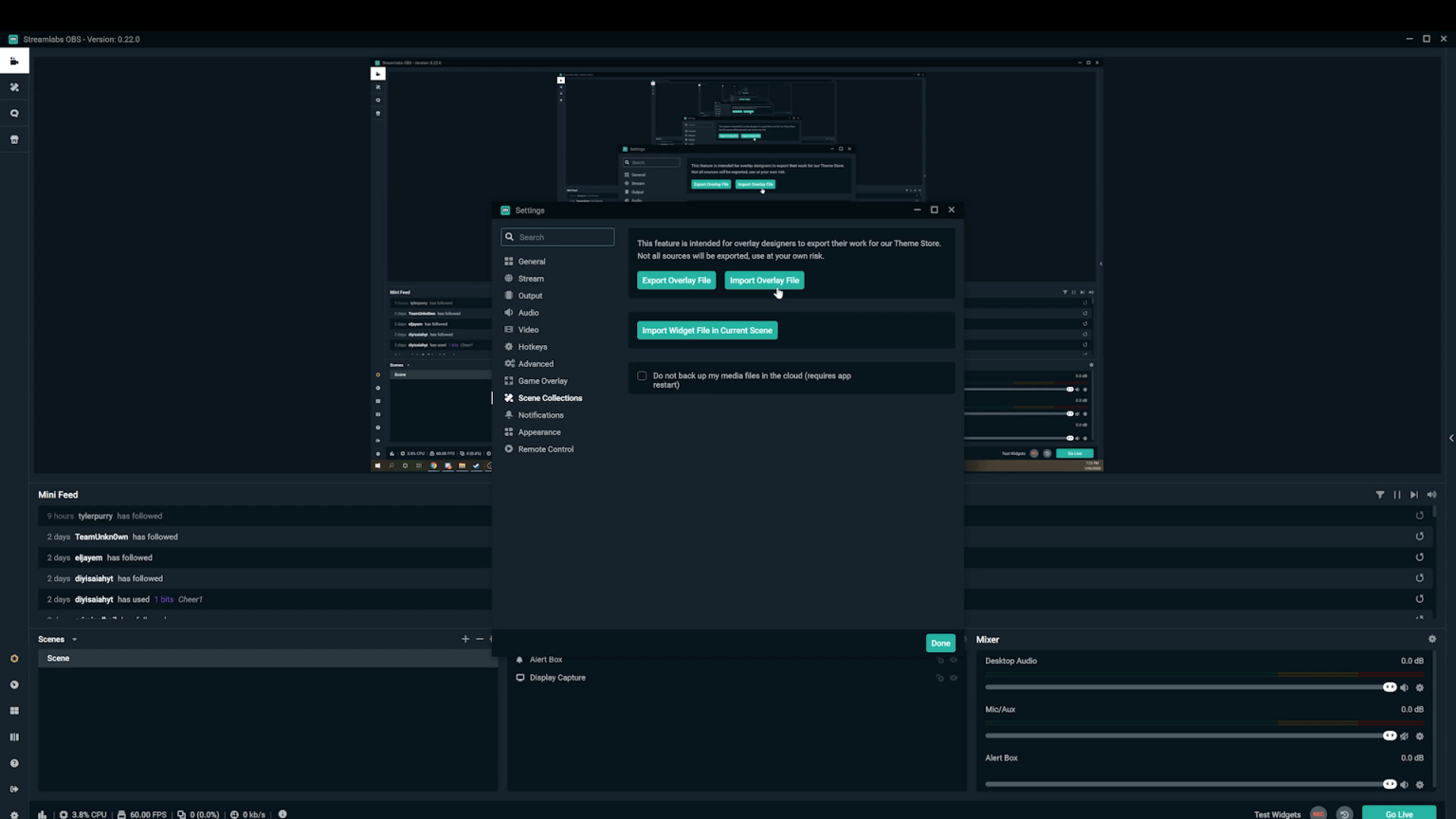The width and height of the screenshot is (1456, 819).
Task: Select the magnifying glass search icon in sidebar
Action: pyautogui.click(x=14, y=113)
